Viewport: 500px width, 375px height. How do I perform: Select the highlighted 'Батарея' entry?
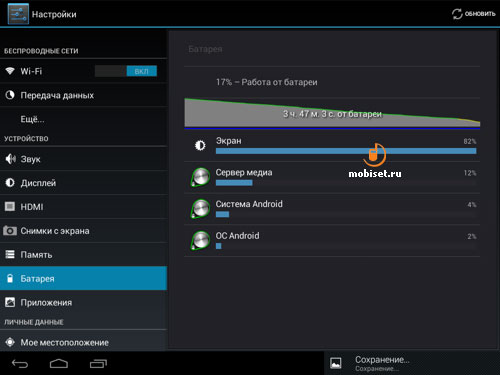click(83, 278)
